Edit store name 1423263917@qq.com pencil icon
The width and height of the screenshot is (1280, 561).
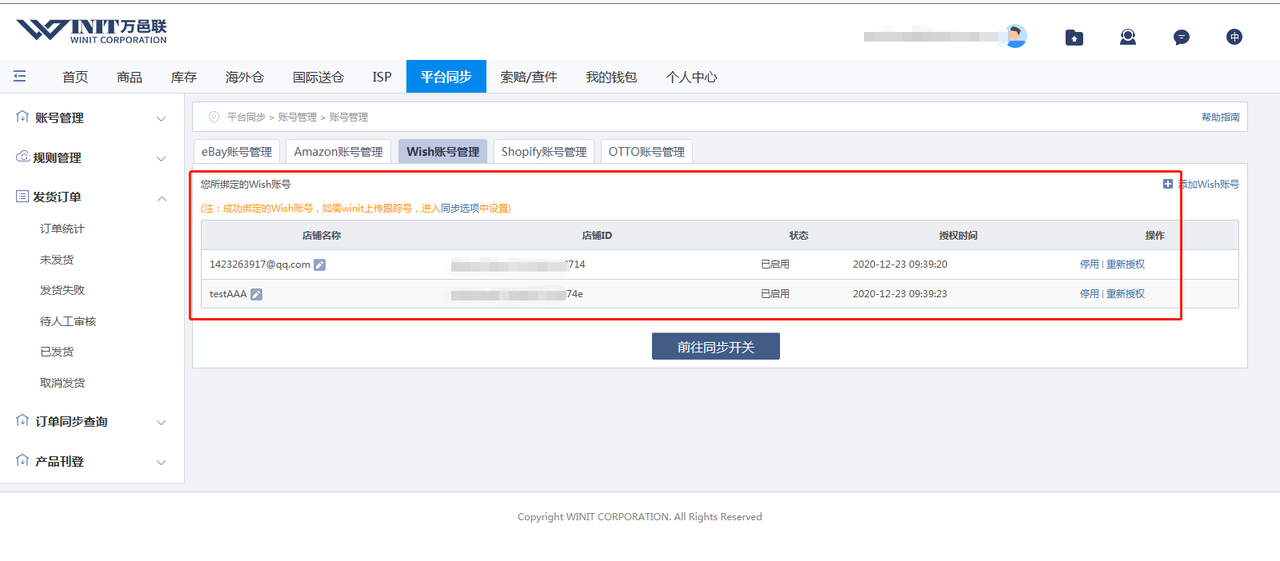click(320, 265)
